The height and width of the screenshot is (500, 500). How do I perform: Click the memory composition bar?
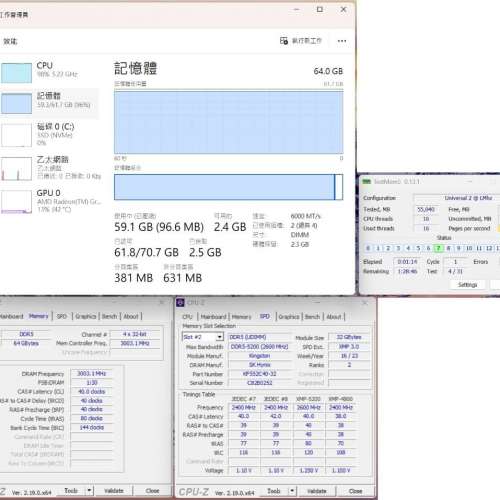click(228, 187)
